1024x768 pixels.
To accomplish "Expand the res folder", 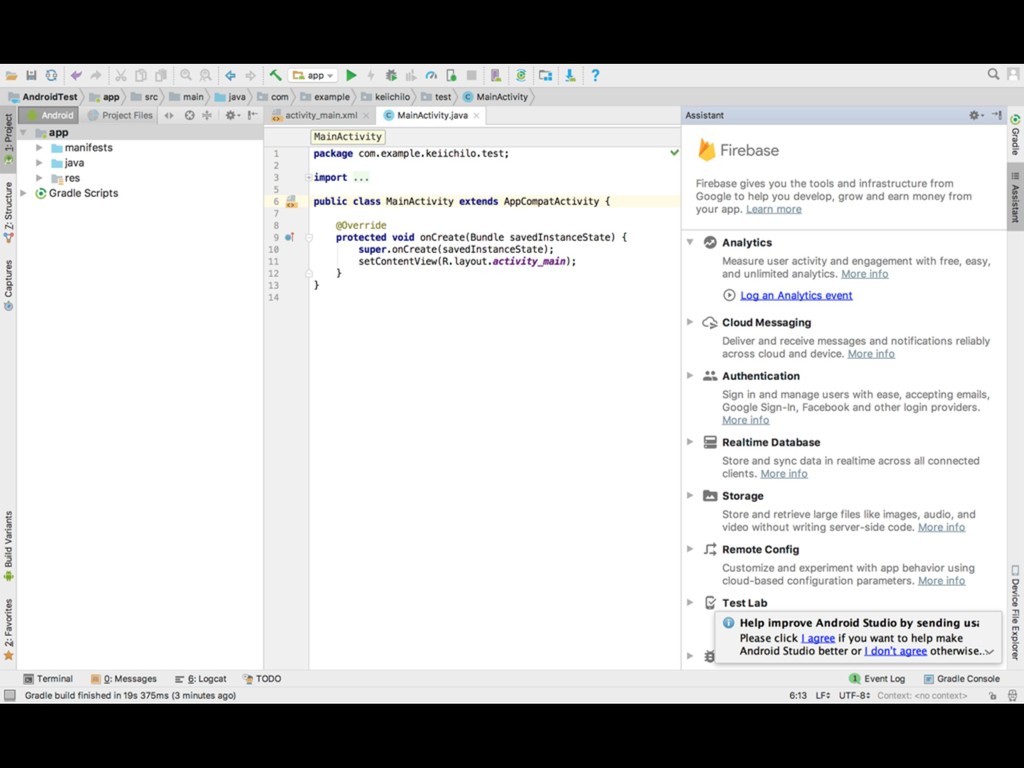I will (39, 178).
